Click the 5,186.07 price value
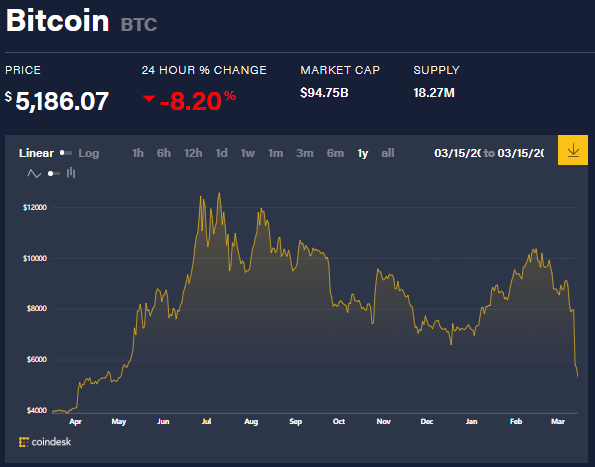Screen dimensions: 595x467 62,101
